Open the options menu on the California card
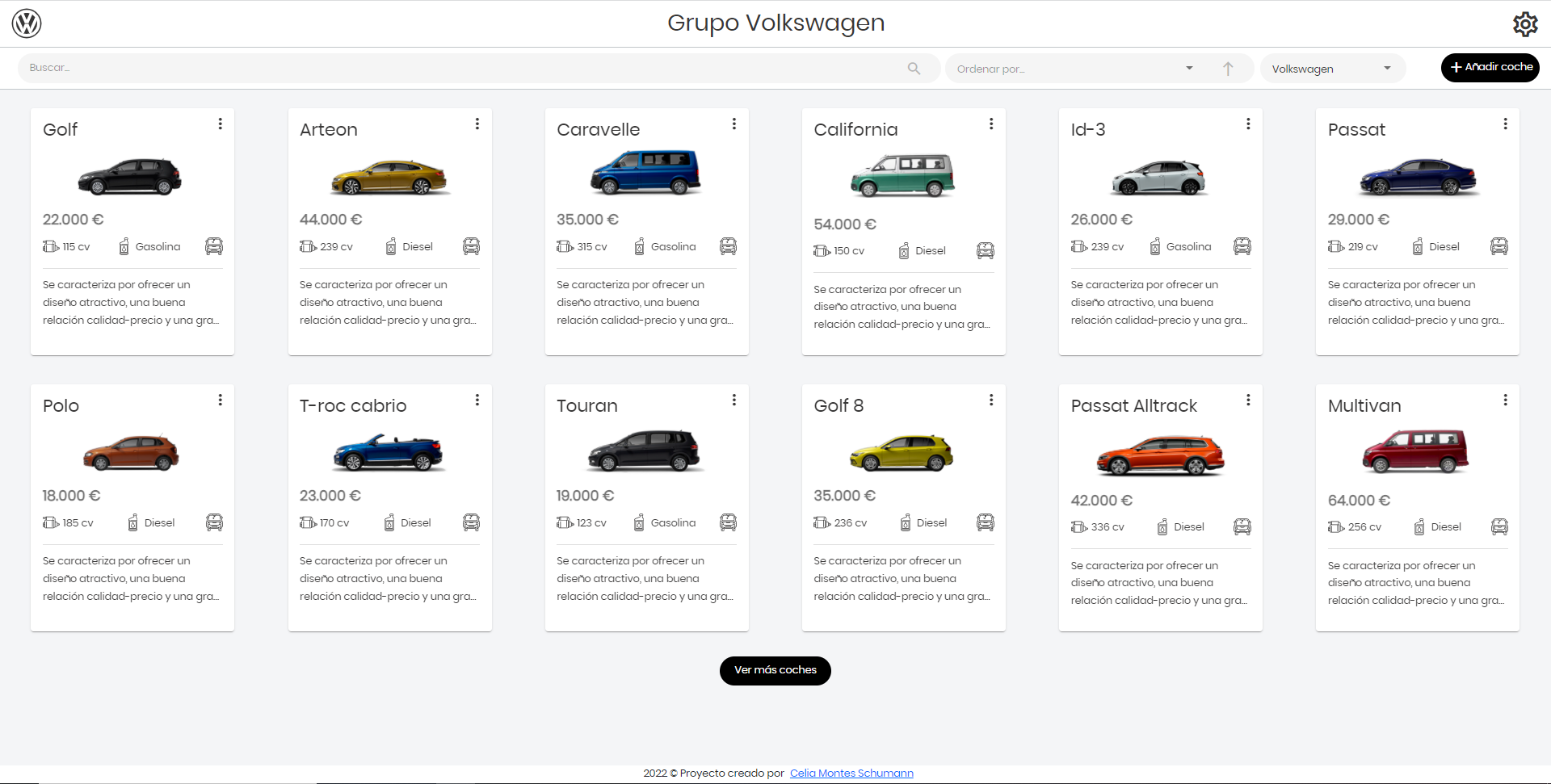The width and height of the screenshot is (1551, 784). tap(991, 124)
